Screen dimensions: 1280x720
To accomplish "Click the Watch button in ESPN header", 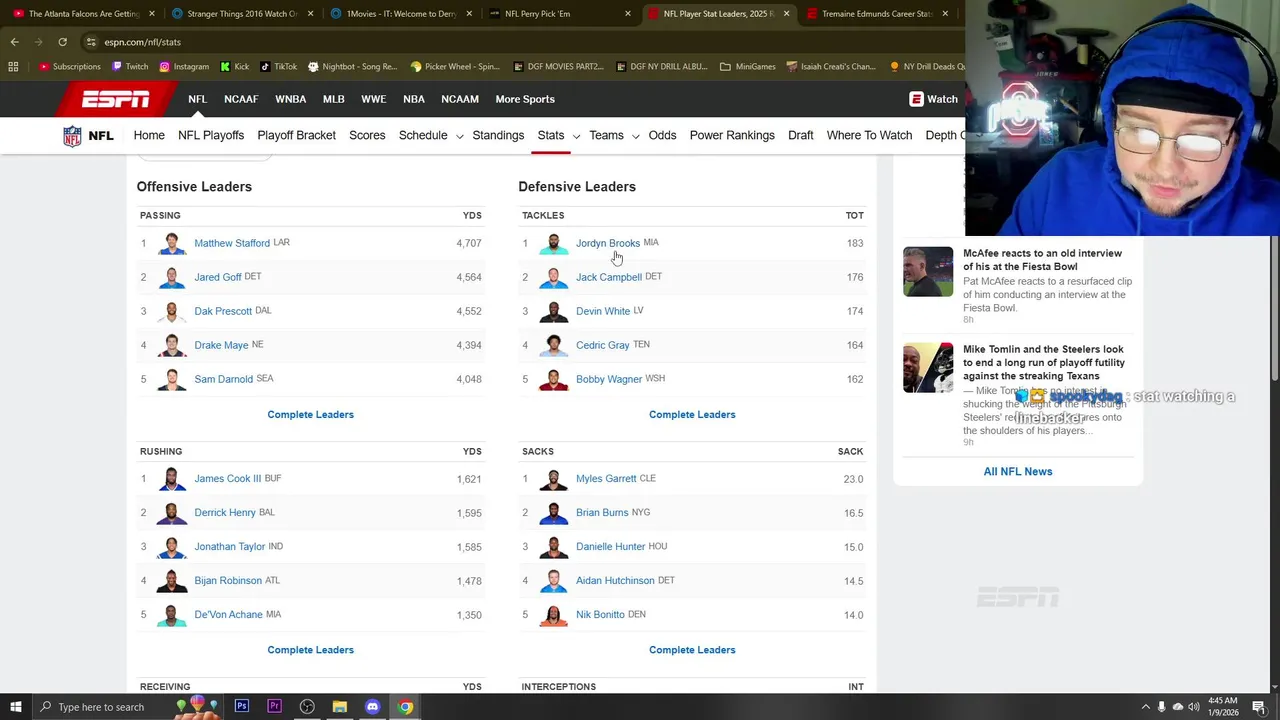I will pos(934,99).
